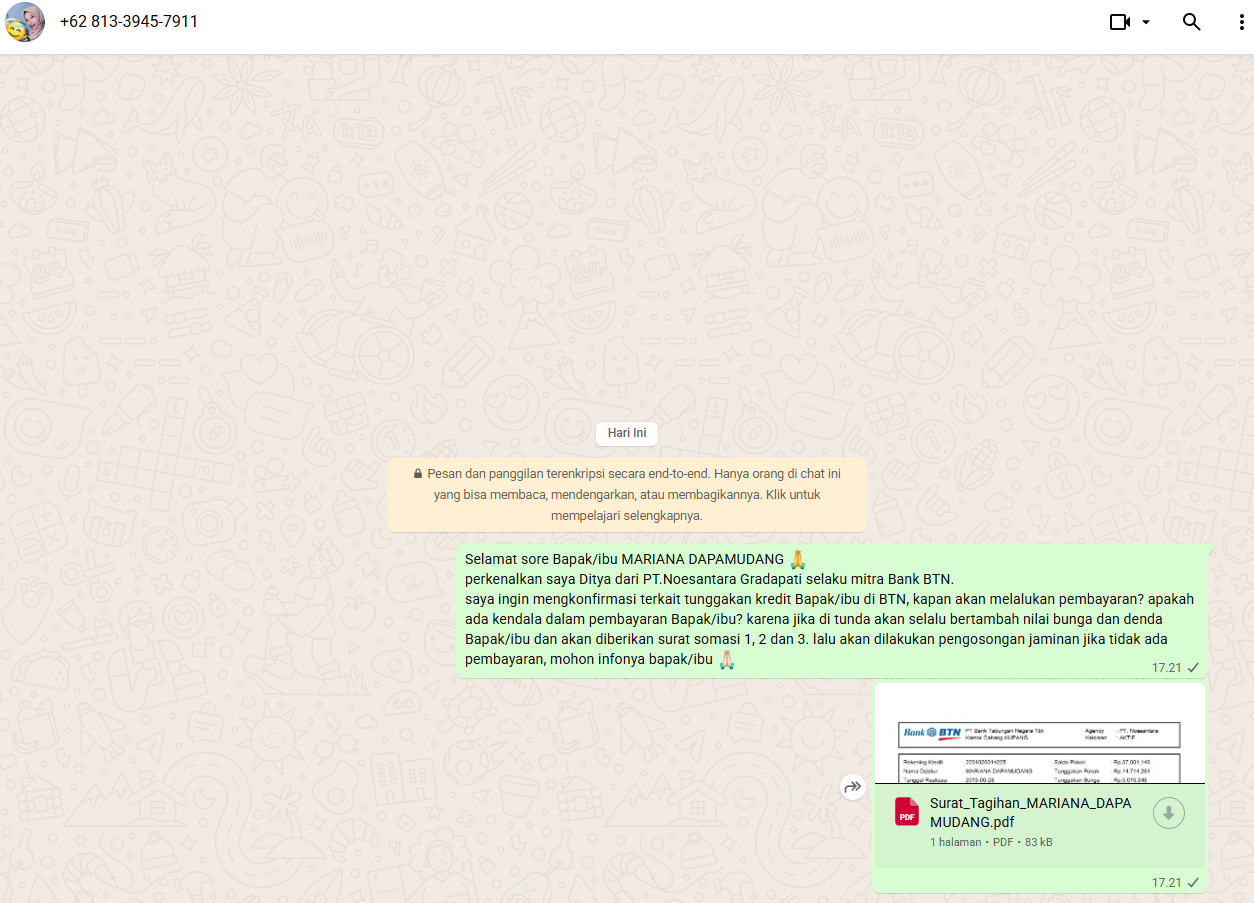1254x903 pixels.
Task: Open Surat_Tagihan_MARIANA_DAPAMUDANG.pdf file name
Action: click(1030, 812)
